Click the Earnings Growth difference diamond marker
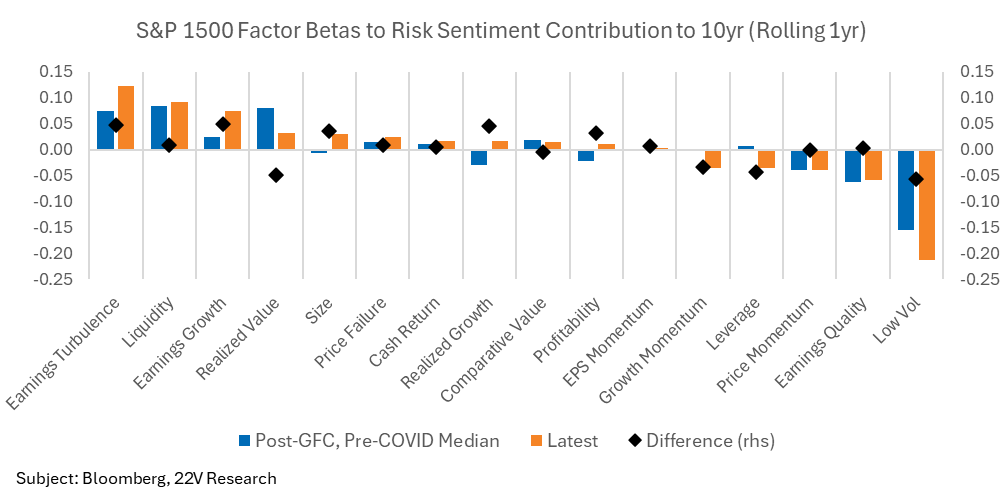This screenshot has height=500, width=1003. click(223, 124)
